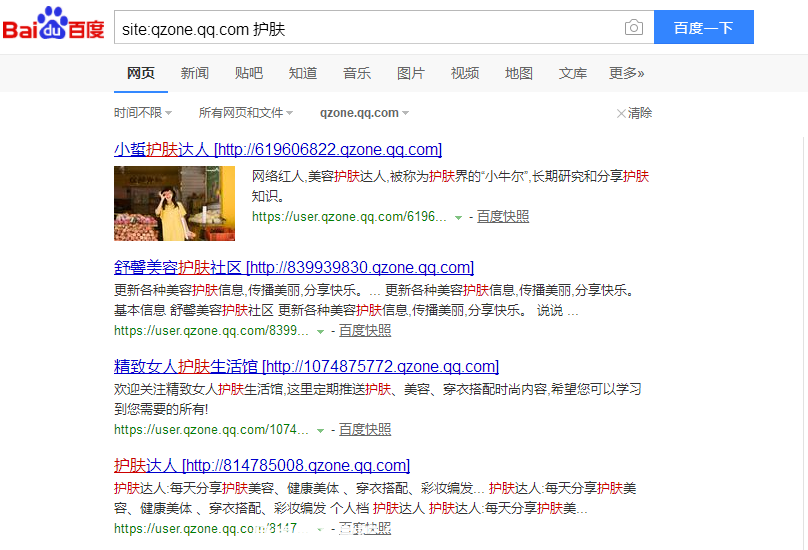The image size is (808, 550).
Task: Open 百度快照 for 小蜇护肤达人 result
Action: [503, 216]
